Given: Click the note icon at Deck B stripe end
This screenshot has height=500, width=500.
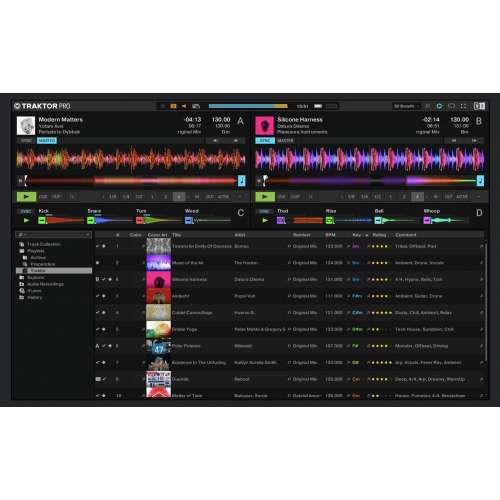Looking at the screenshot, I should click(480, 181).
